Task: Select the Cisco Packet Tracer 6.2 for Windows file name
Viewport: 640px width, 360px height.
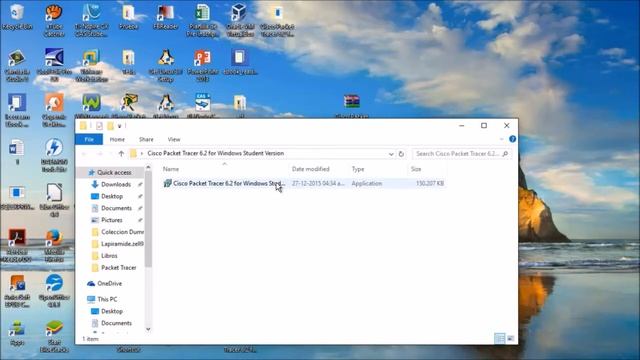Action: click(229, 184)
